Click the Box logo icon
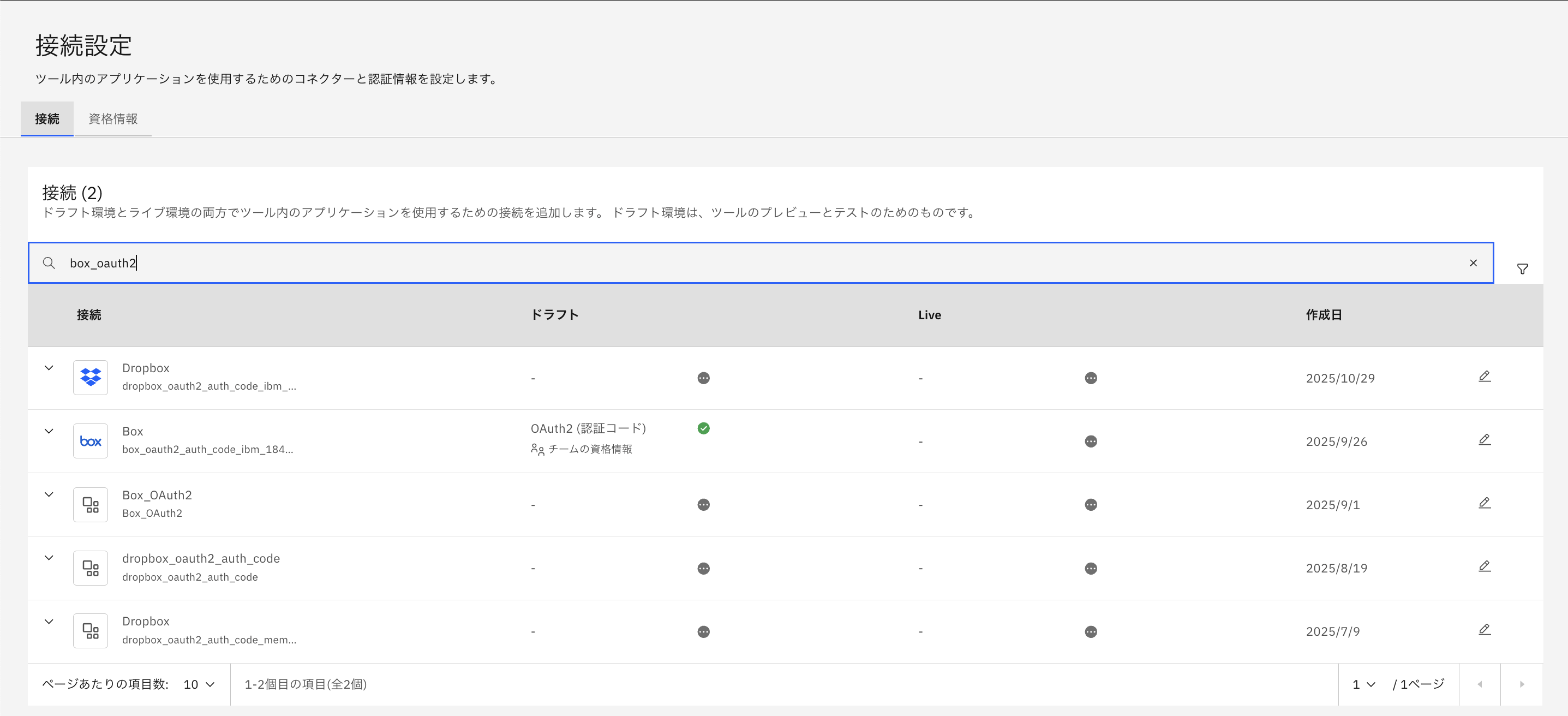1568x716 pixels. (91, 441)
